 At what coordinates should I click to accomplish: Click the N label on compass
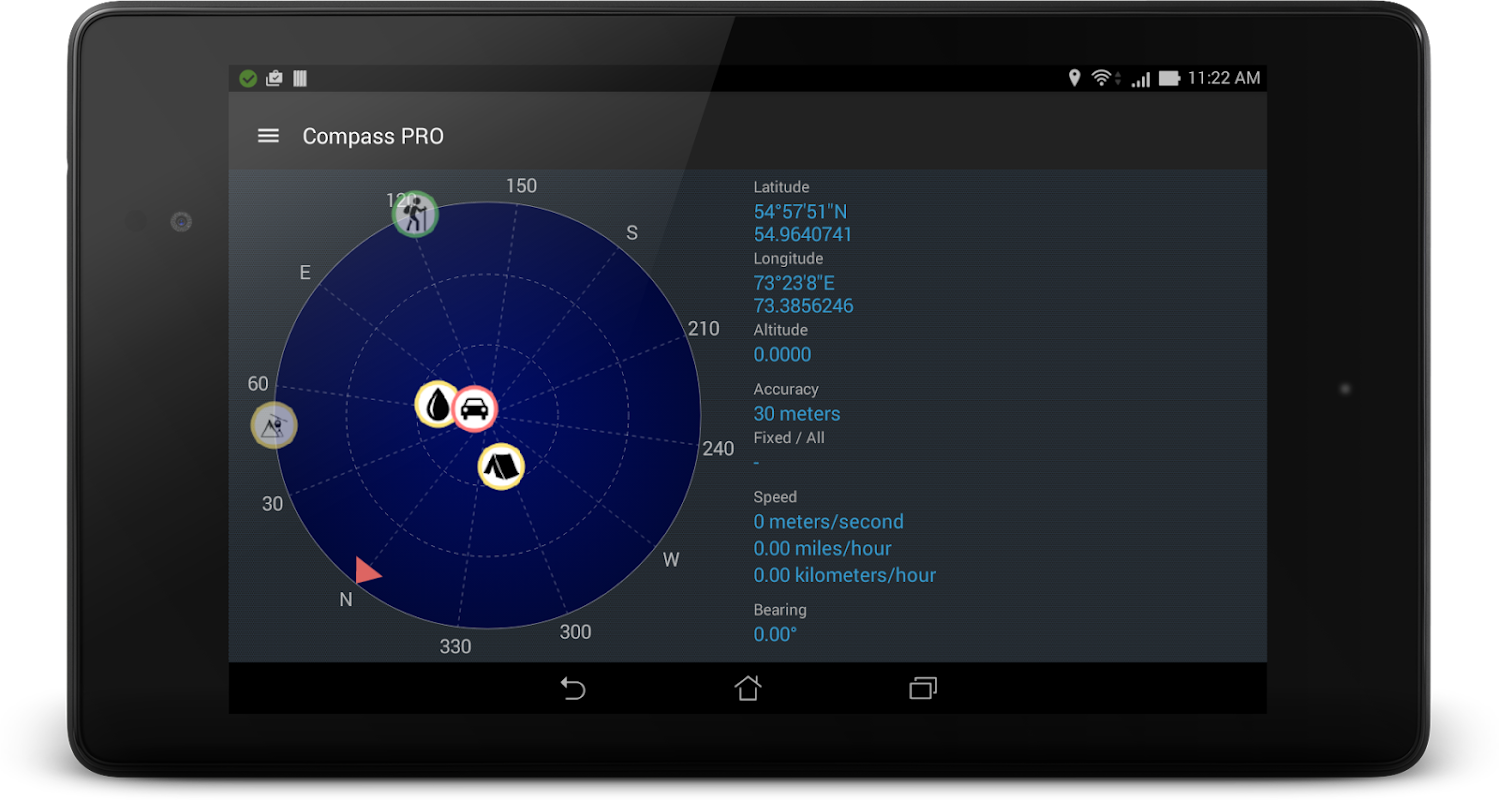346,600
